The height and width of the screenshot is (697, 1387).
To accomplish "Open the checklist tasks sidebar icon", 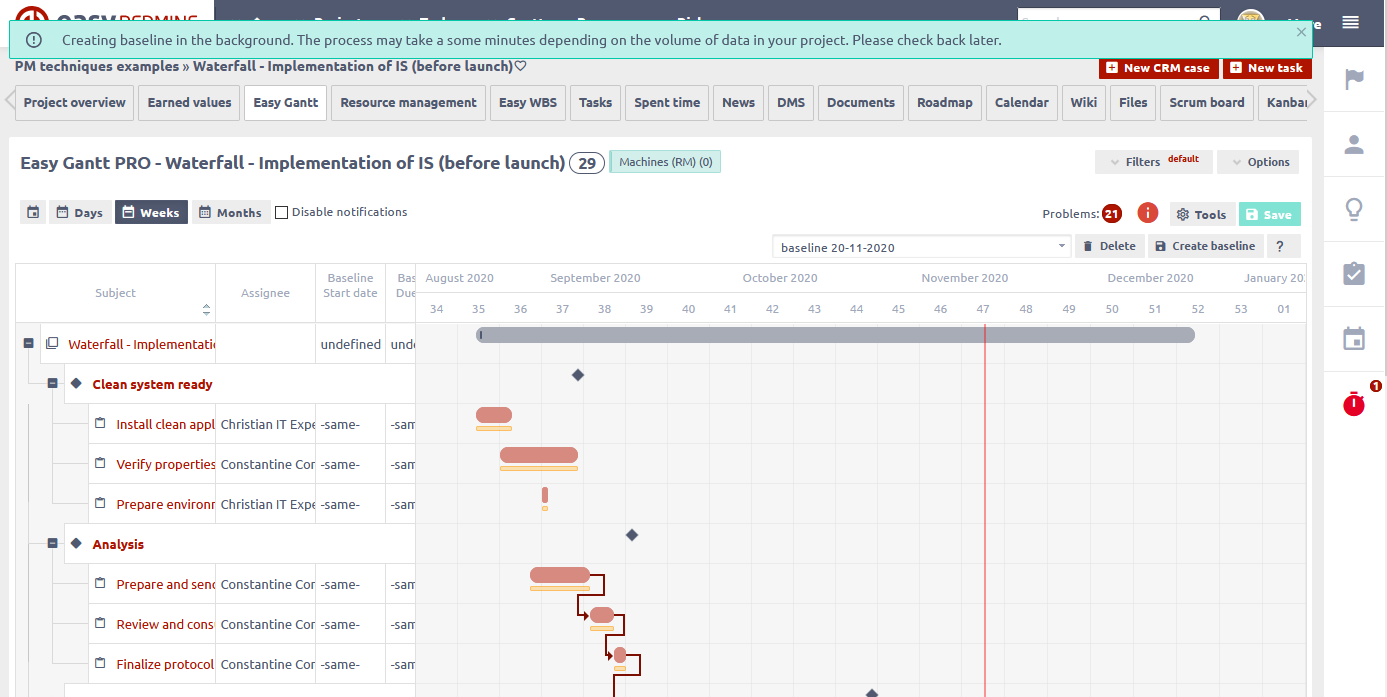I will tap(1354, 274).
